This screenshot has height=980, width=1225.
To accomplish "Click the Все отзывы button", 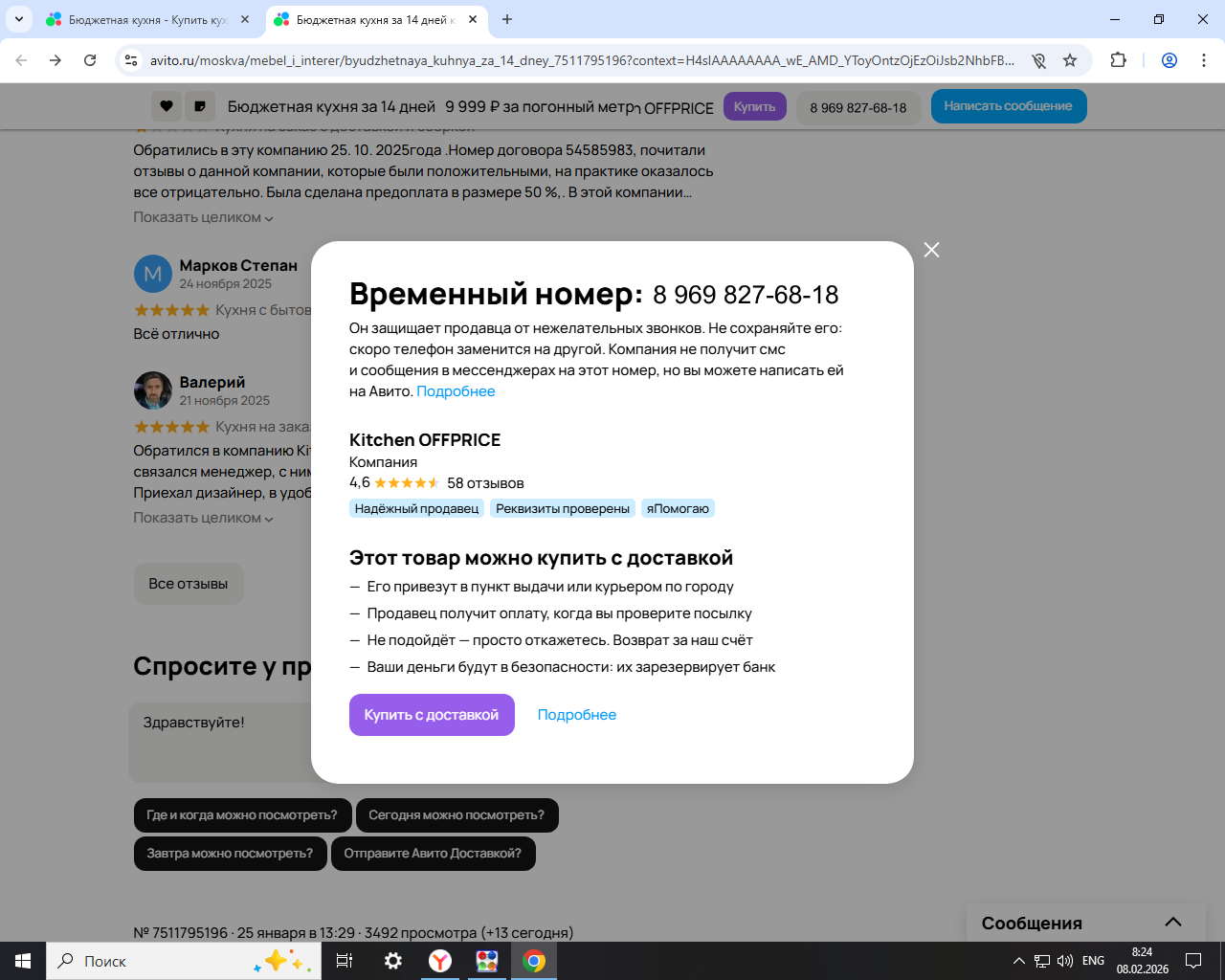I will [189, 584].
